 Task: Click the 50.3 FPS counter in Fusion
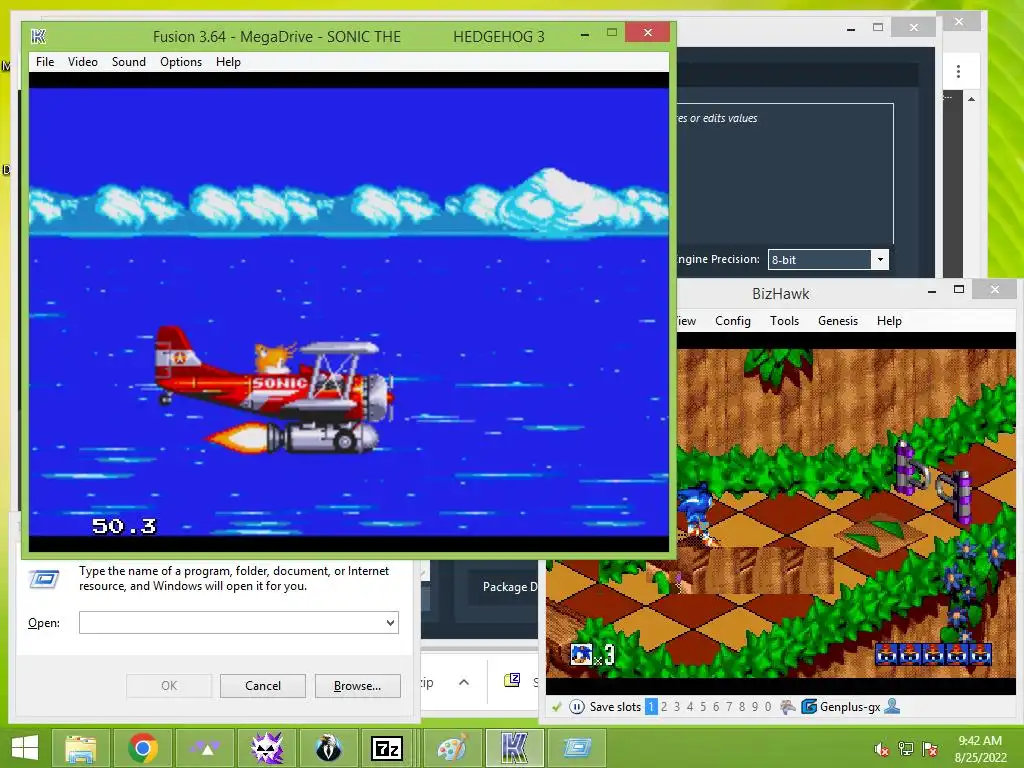124,526
